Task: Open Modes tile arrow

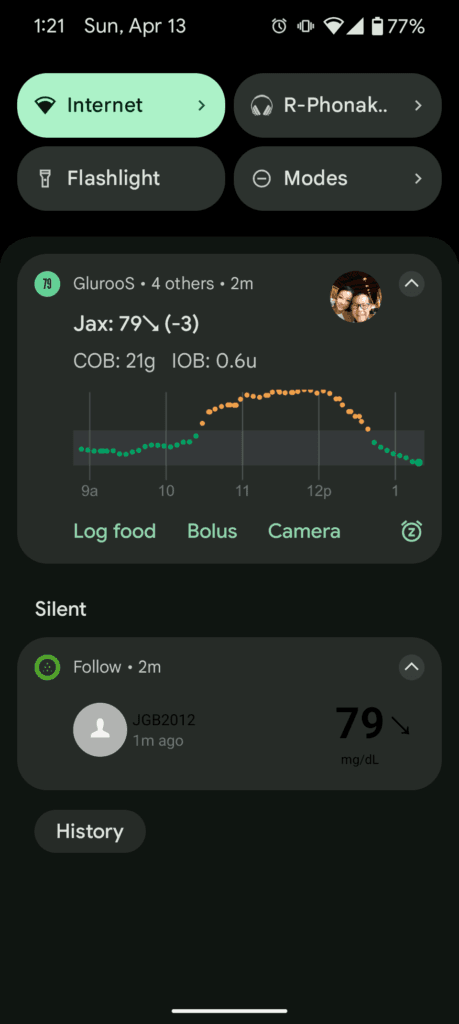Action: 419,178
